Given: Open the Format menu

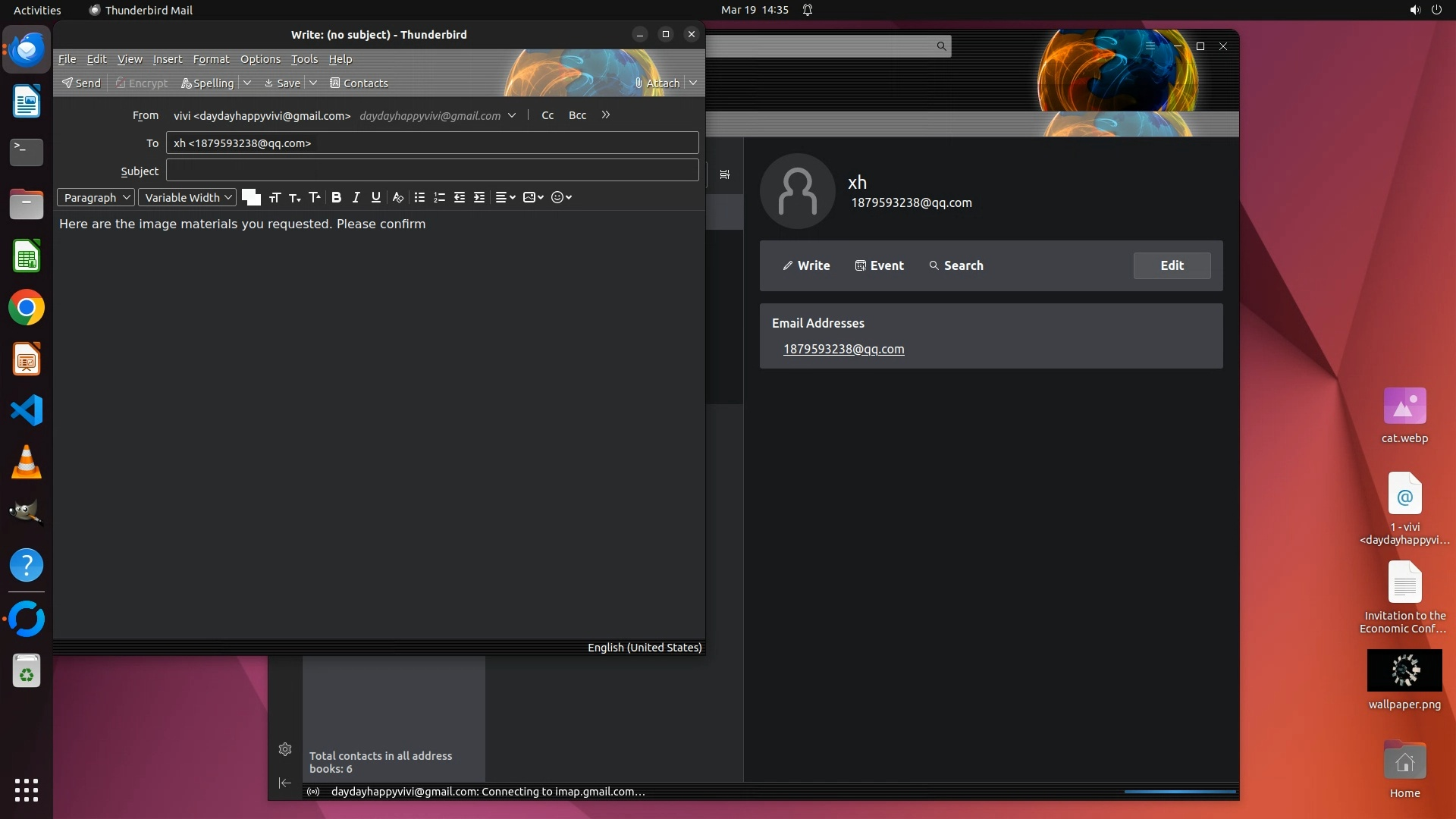Looking at the screenshot, I should click(211, 59).
